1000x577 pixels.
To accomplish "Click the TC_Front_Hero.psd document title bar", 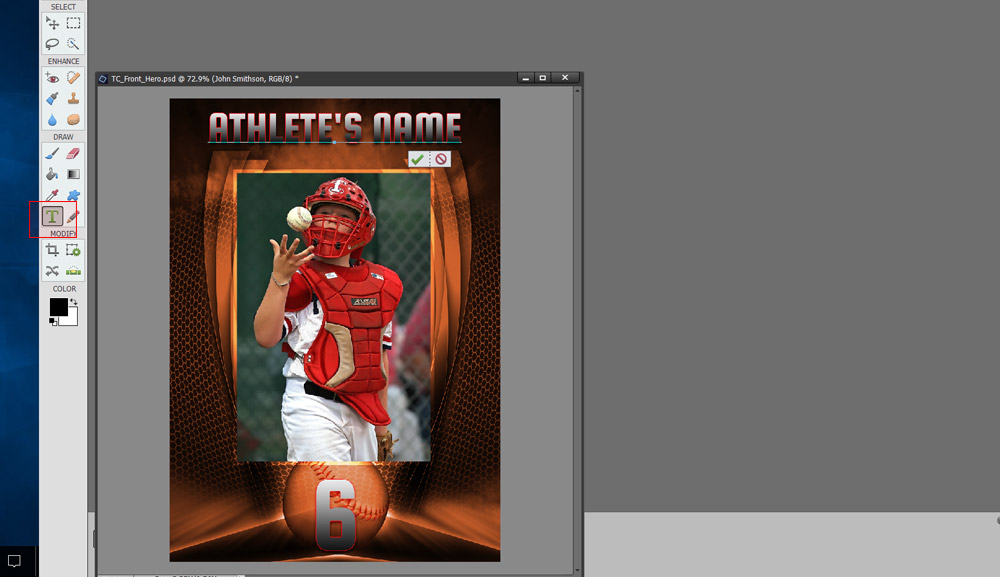I will [339, 78].
